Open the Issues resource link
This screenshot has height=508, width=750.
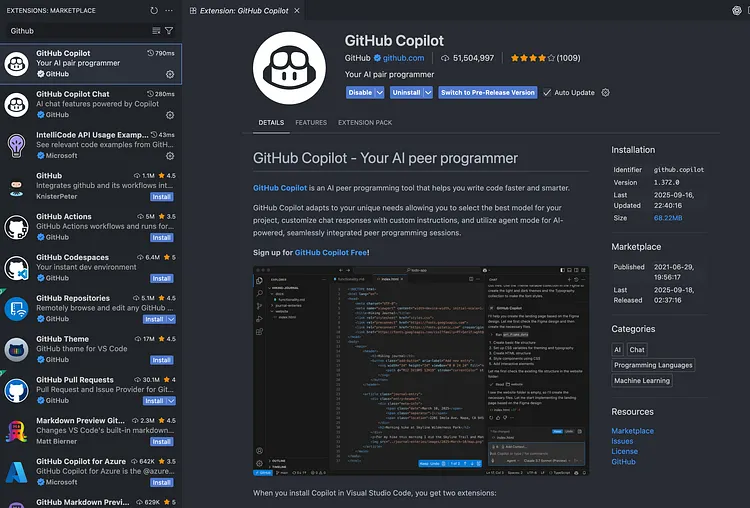622,441
